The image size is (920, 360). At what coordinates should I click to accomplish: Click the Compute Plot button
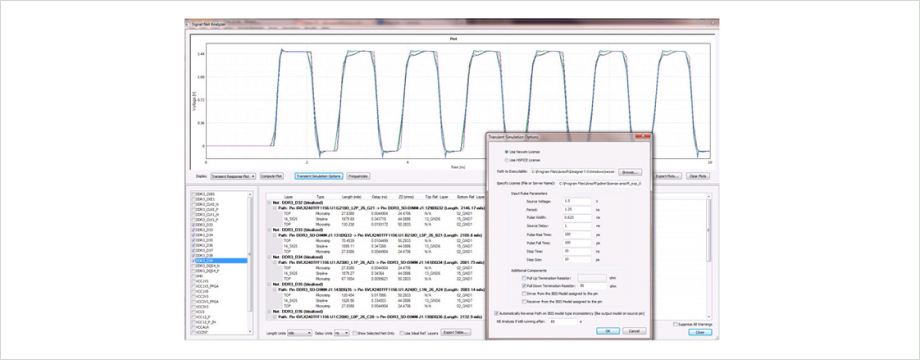click(x=272, y=176)
